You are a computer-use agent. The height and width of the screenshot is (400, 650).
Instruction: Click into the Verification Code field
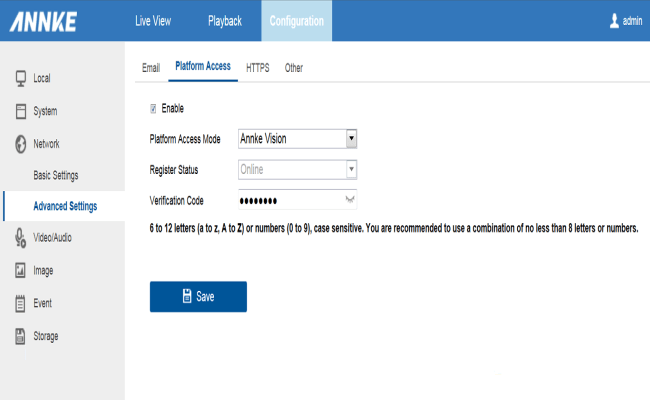pyautogui.click(x=290, y=200)
